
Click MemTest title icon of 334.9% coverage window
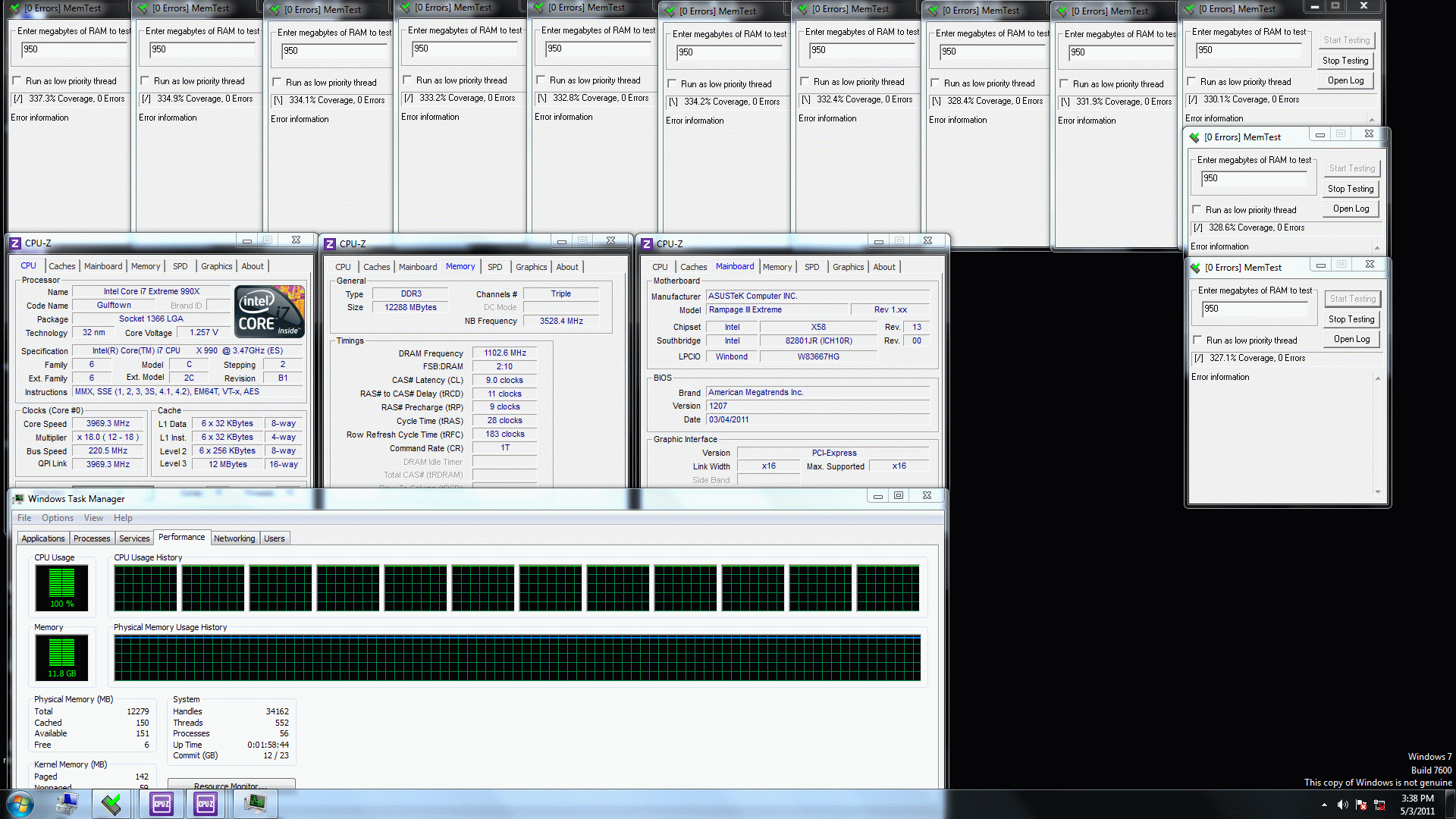pos(143,8)
